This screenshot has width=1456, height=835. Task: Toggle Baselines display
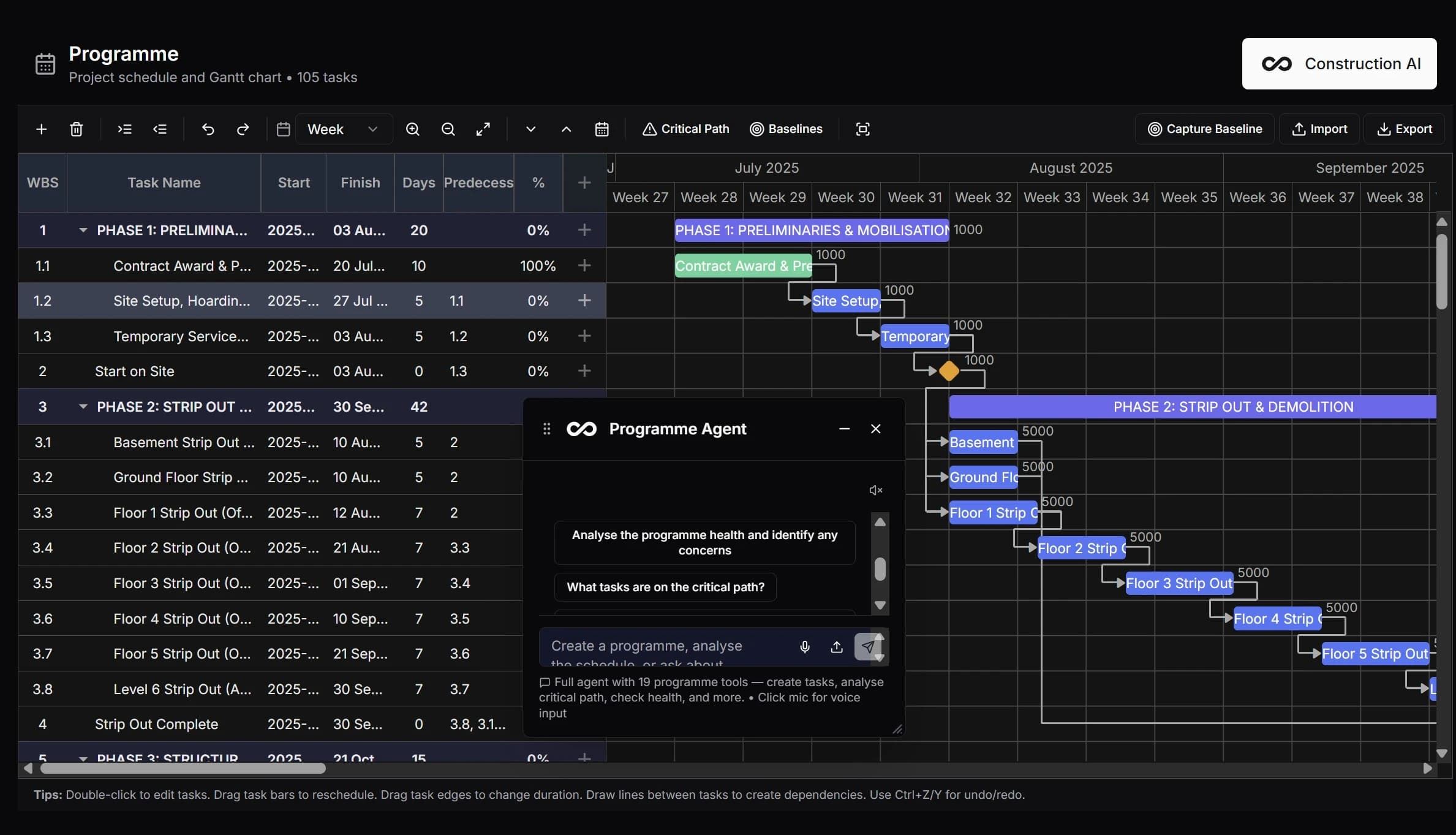pyautogui.click(x=786, y=129)
